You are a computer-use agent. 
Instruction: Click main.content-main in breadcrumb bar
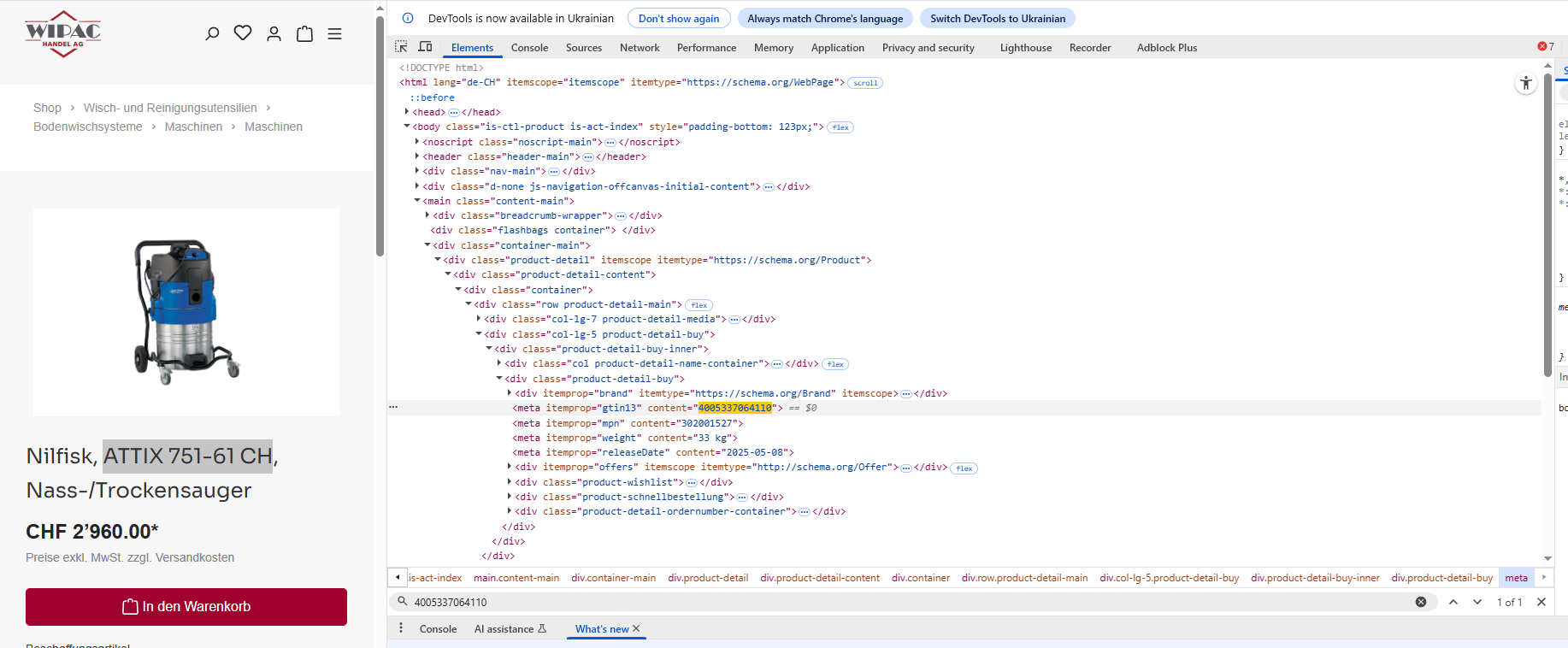click(516, 578)
